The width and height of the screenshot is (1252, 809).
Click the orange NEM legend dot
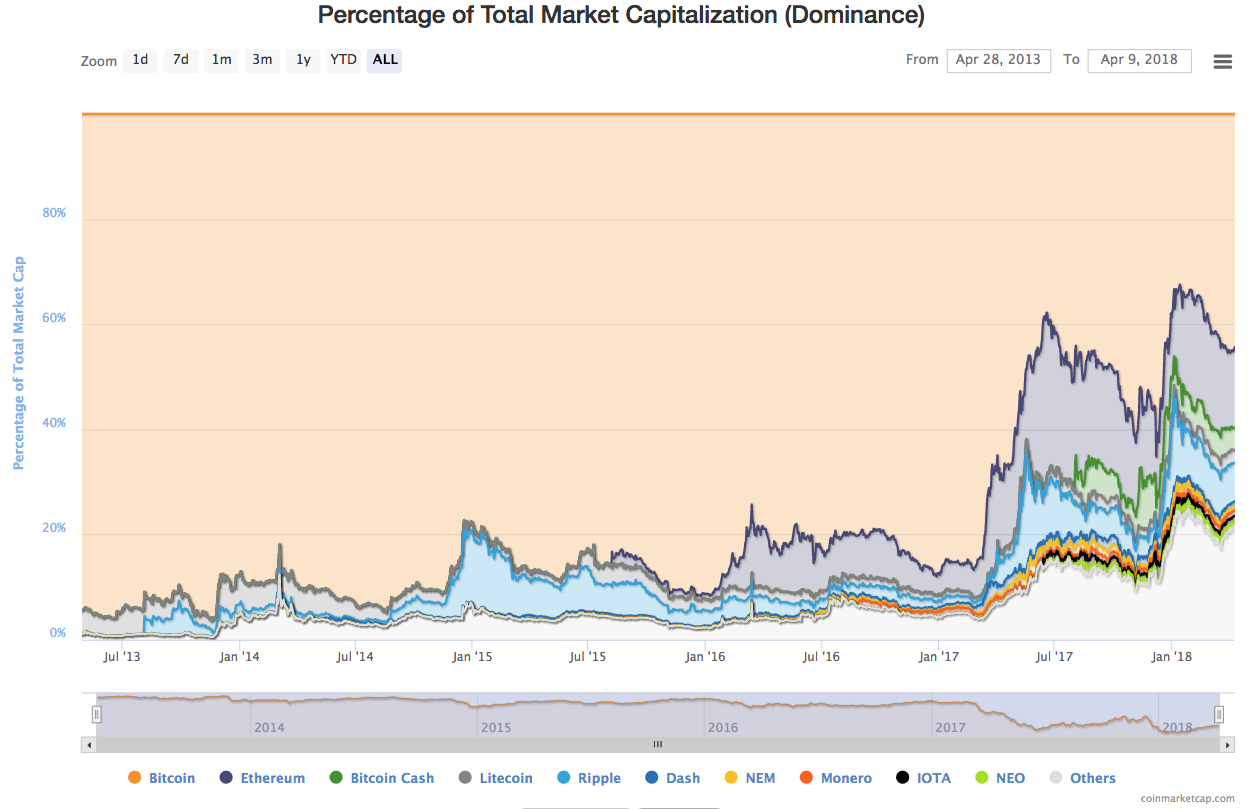click(x=730, y=778)
